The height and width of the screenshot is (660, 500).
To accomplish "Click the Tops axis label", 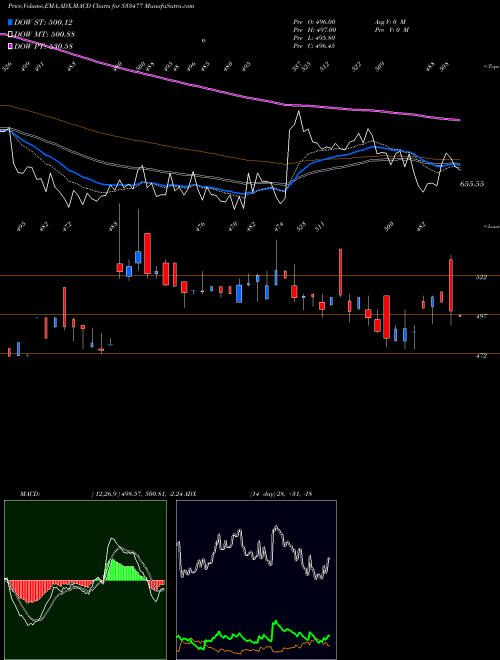I will pos(491,67).
